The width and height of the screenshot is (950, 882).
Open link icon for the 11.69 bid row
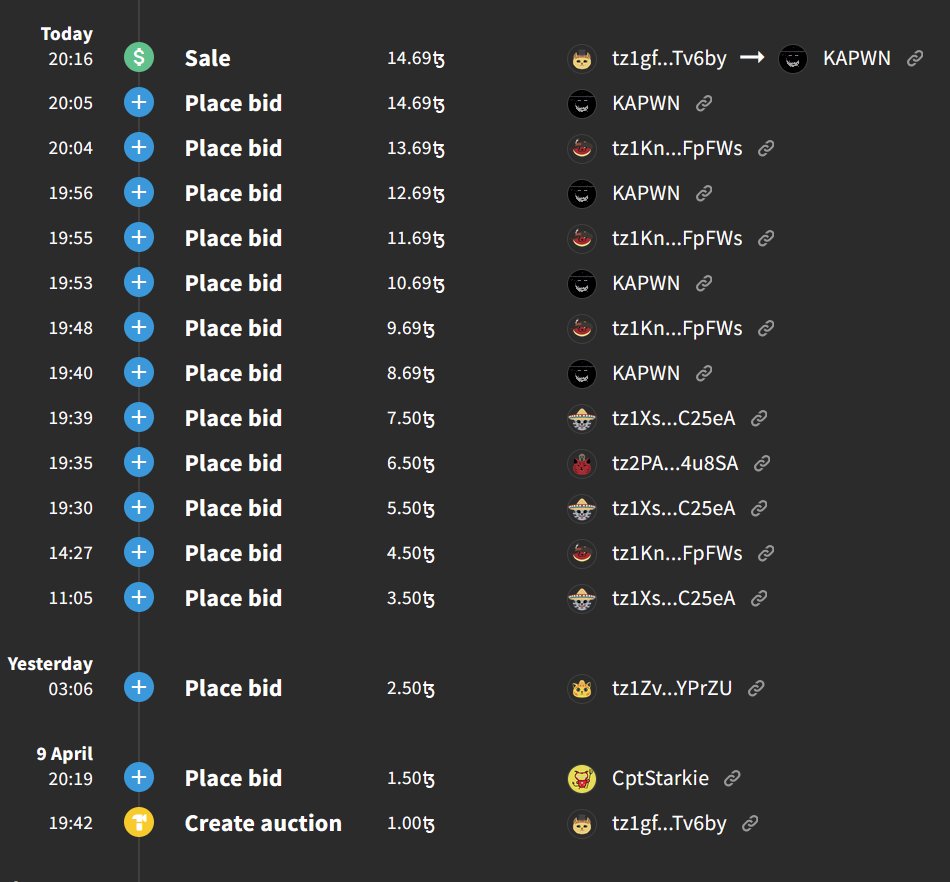point(766,238)
